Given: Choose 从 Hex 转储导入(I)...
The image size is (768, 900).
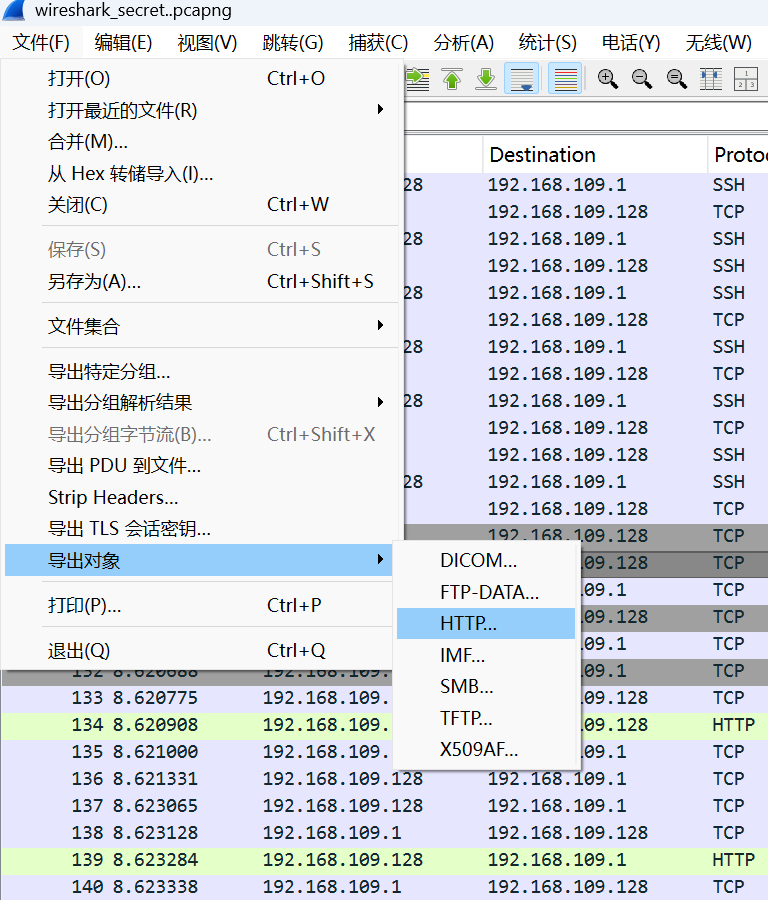Looking at the screenshot, I should 199,173.
